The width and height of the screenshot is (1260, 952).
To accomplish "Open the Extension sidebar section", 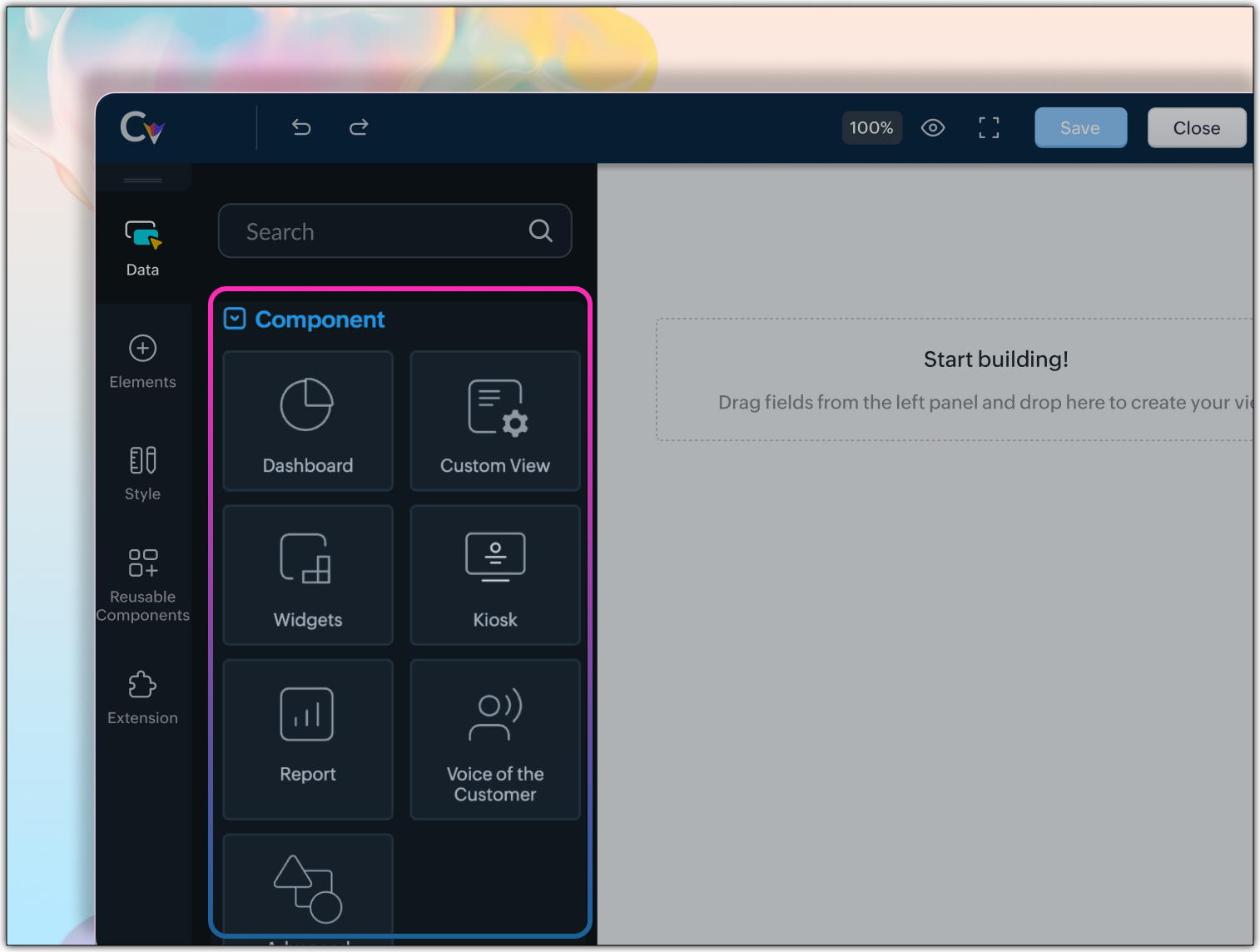I will [142, 697].
